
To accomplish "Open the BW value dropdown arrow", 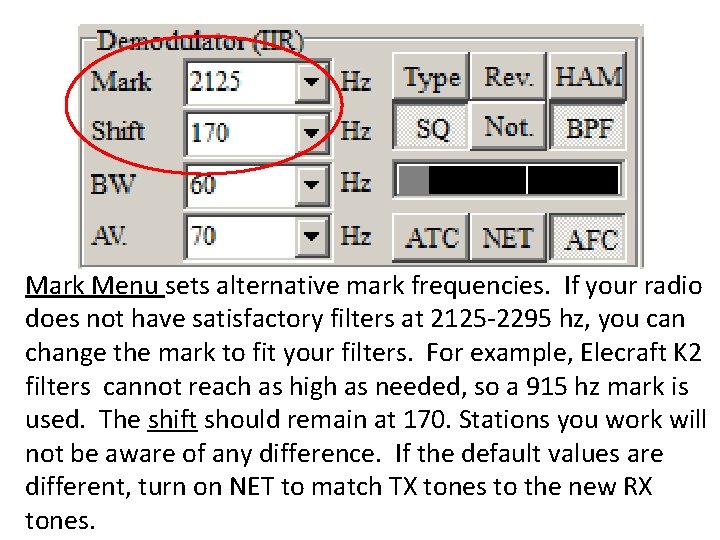I will (x=312, y=185).
